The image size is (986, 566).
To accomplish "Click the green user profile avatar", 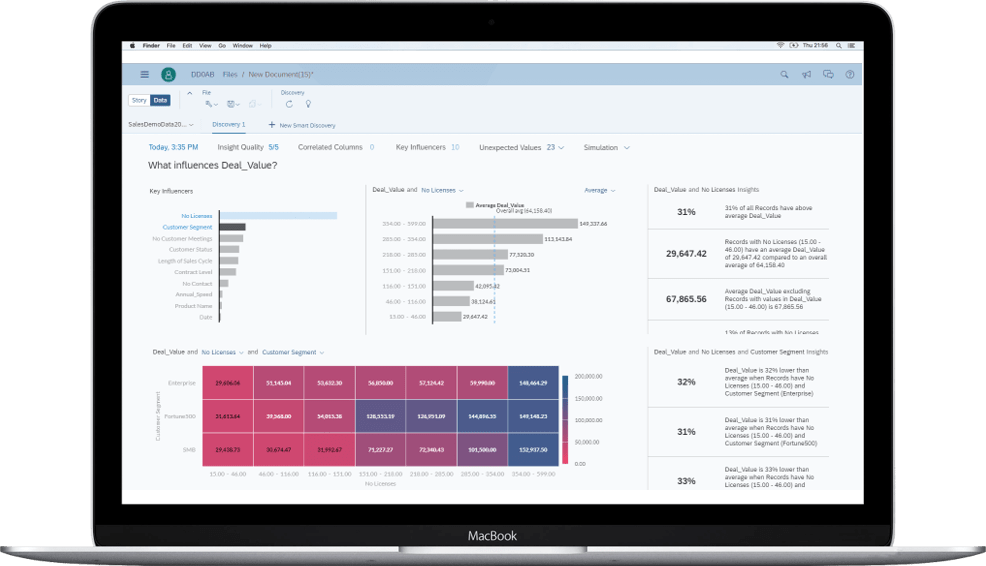I will coord(168,74).
